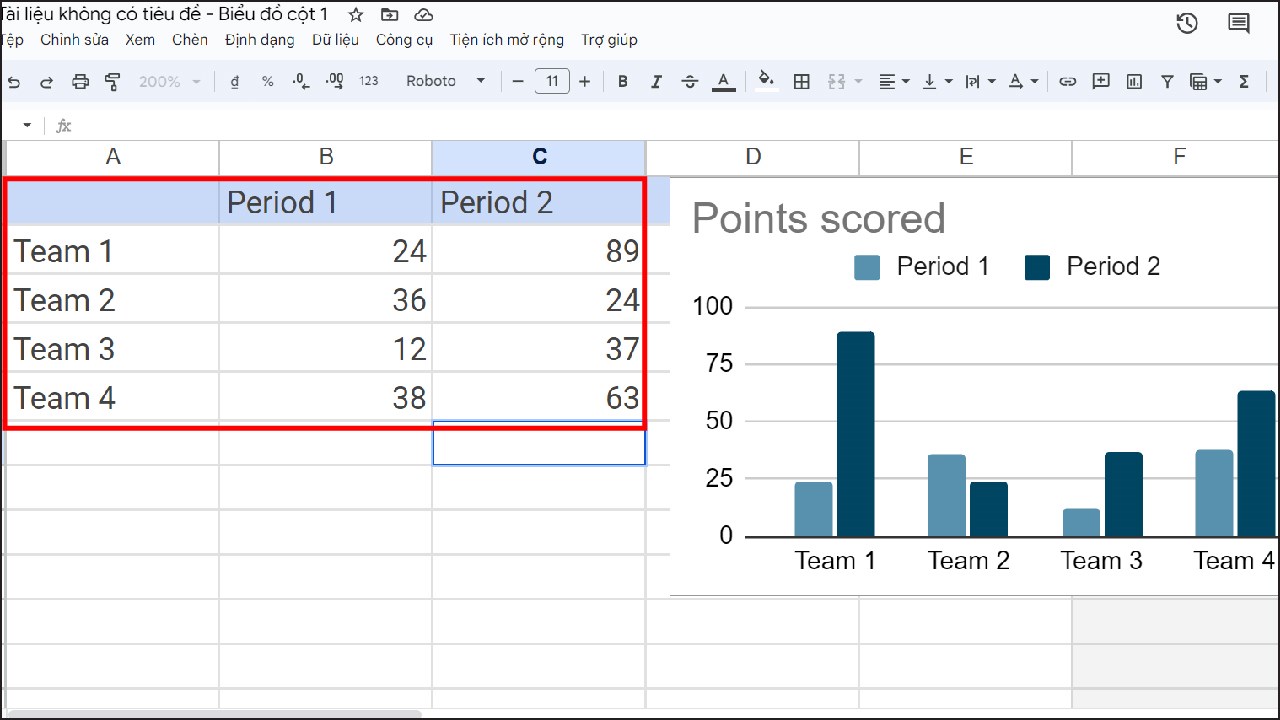Click the print icon
Screen dimensions: 1280x720
(x=80, y=82)
